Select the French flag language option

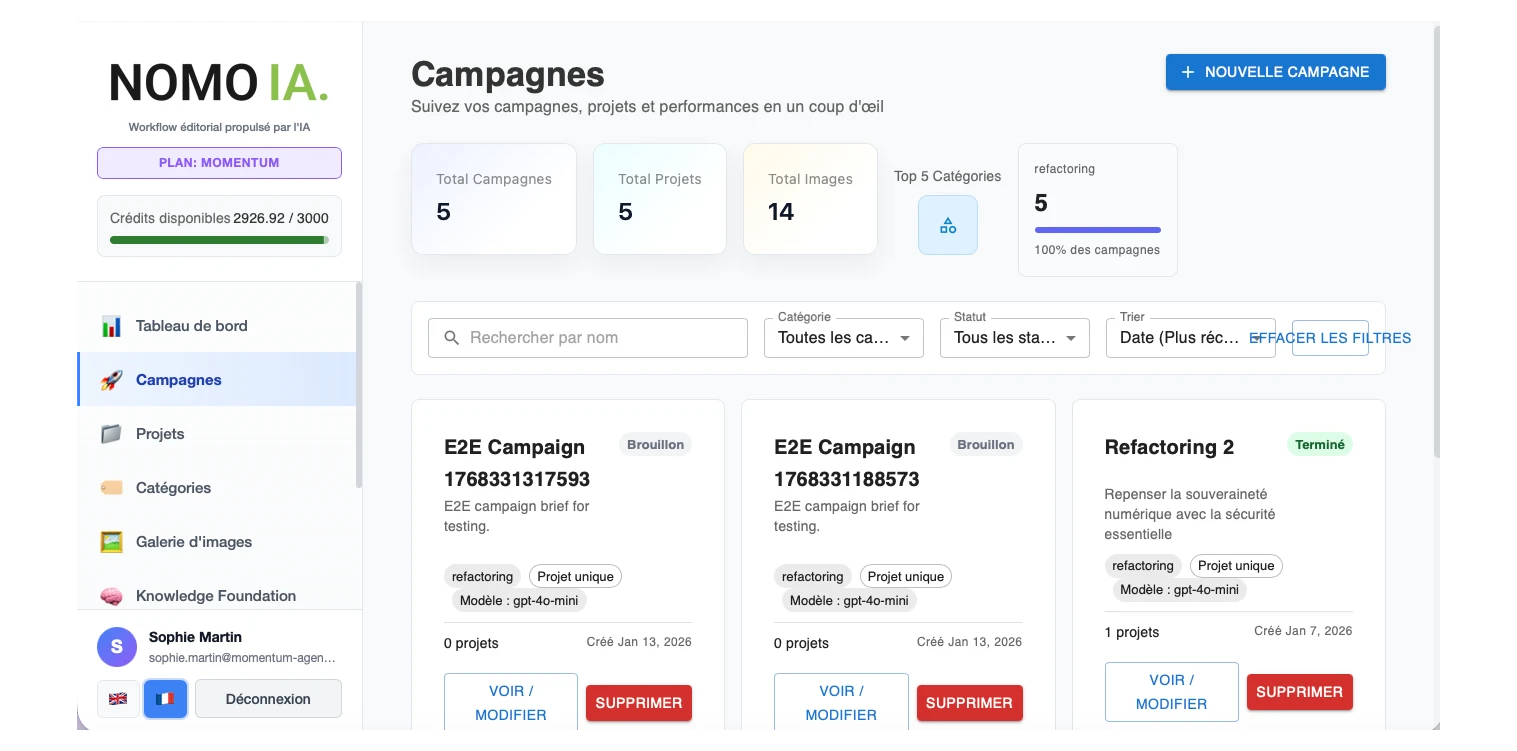[x=165, y=698]
